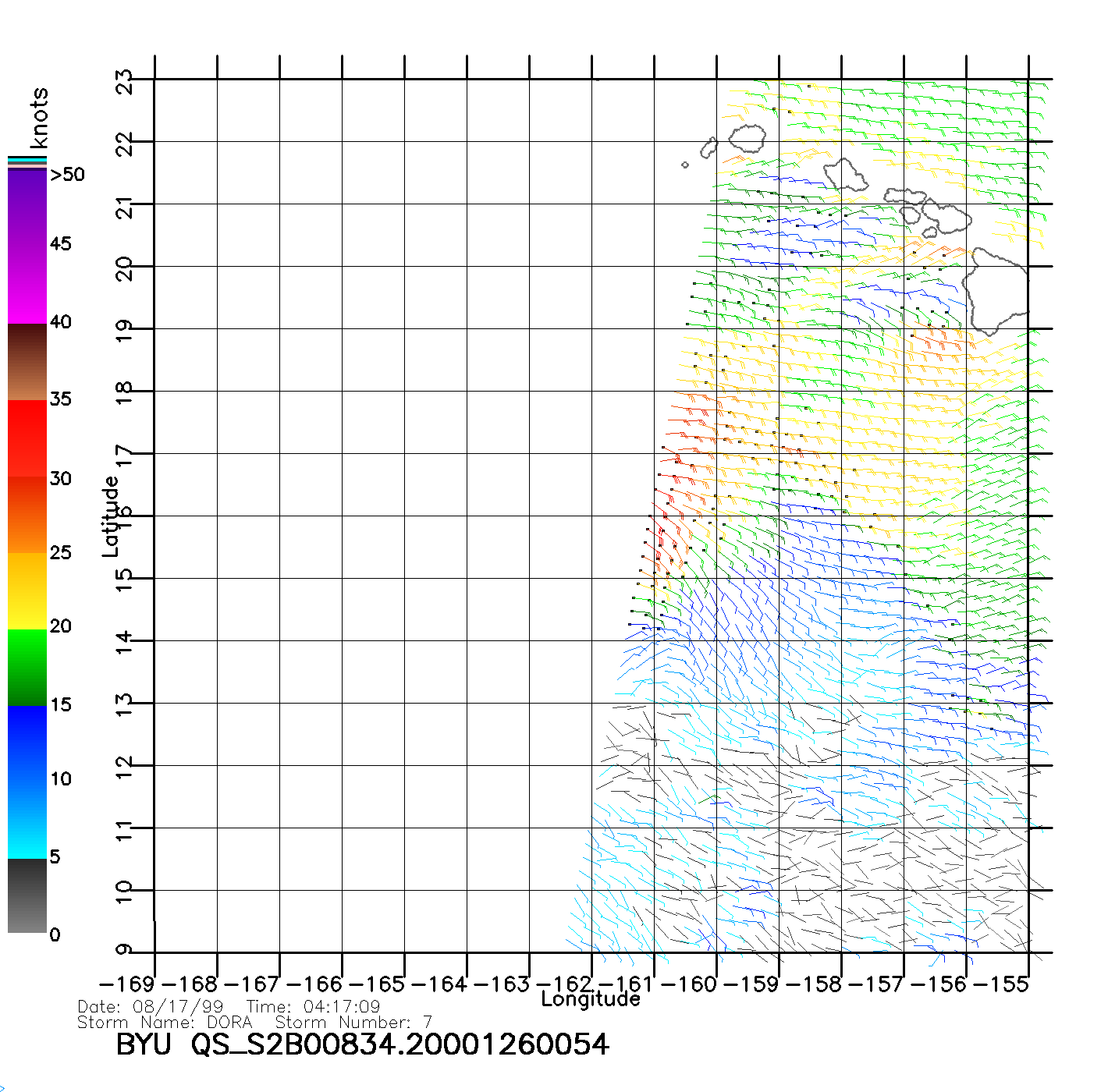Click the green 15–20 knots color band
This screenshot has height=1092, width=1108.
coord(27,667)
